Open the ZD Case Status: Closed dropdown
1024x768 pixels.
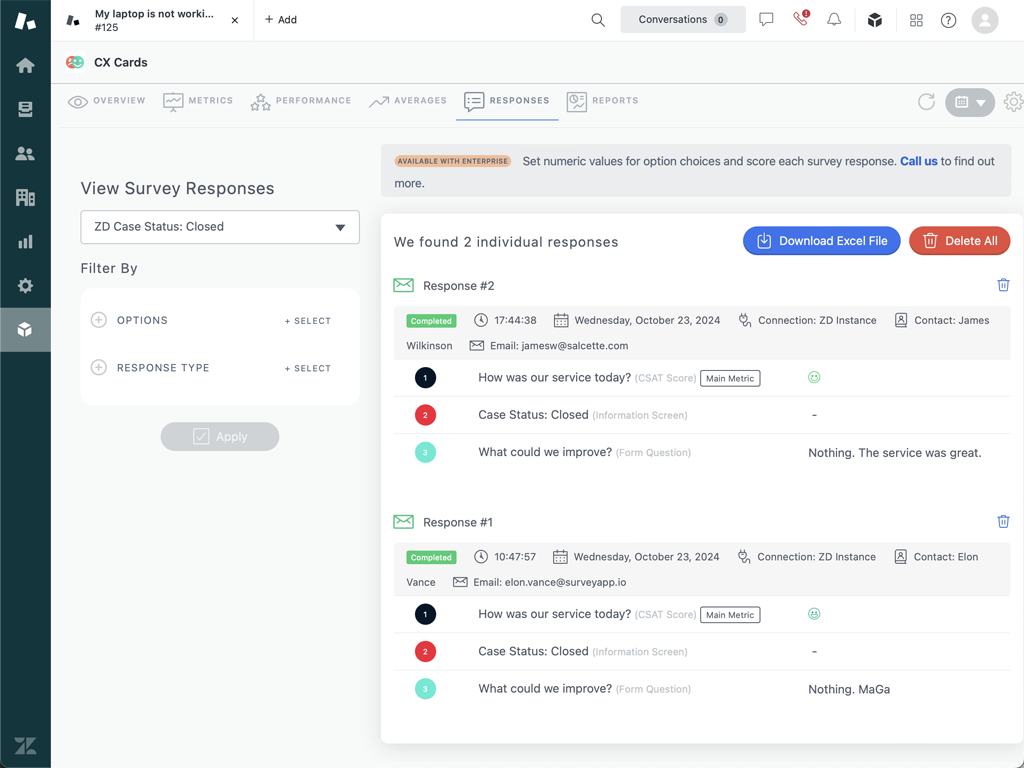click(220, 227)
